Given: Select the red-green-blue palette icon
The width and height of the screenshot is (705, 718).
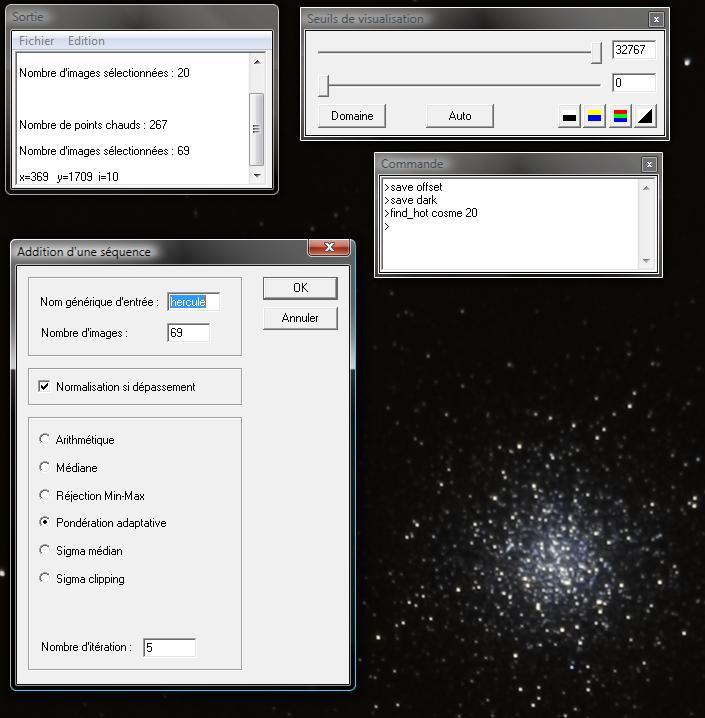Looking at the screenshot, I should (x=620, y=116).
